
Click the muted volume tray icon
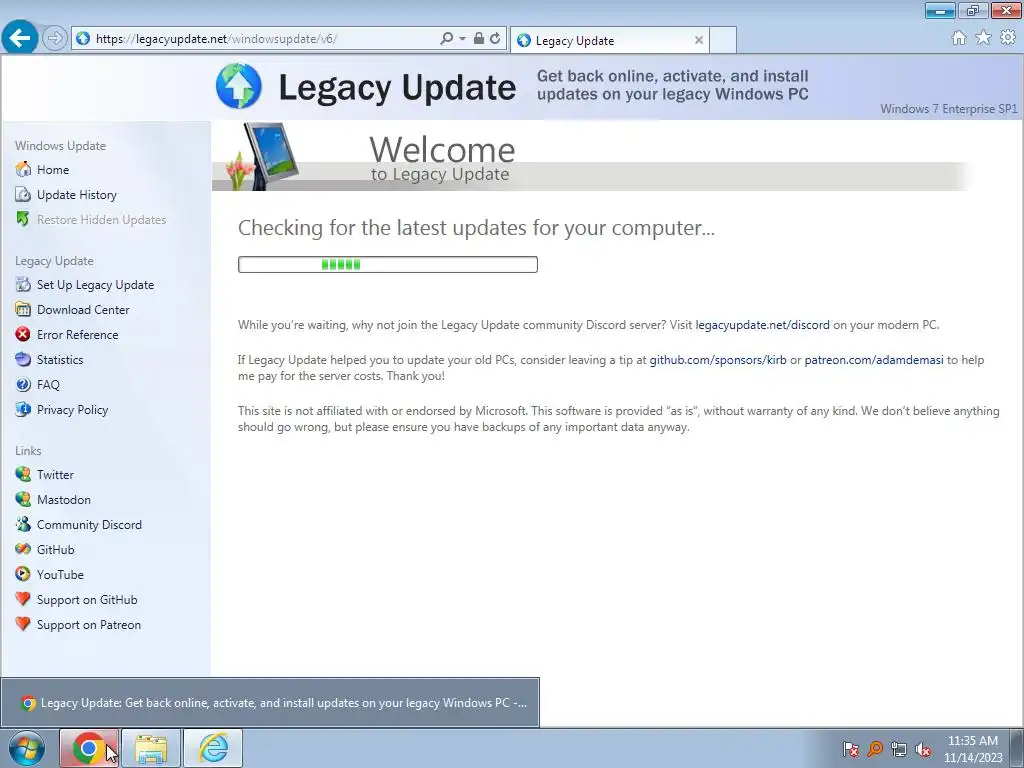coord(923,749)
